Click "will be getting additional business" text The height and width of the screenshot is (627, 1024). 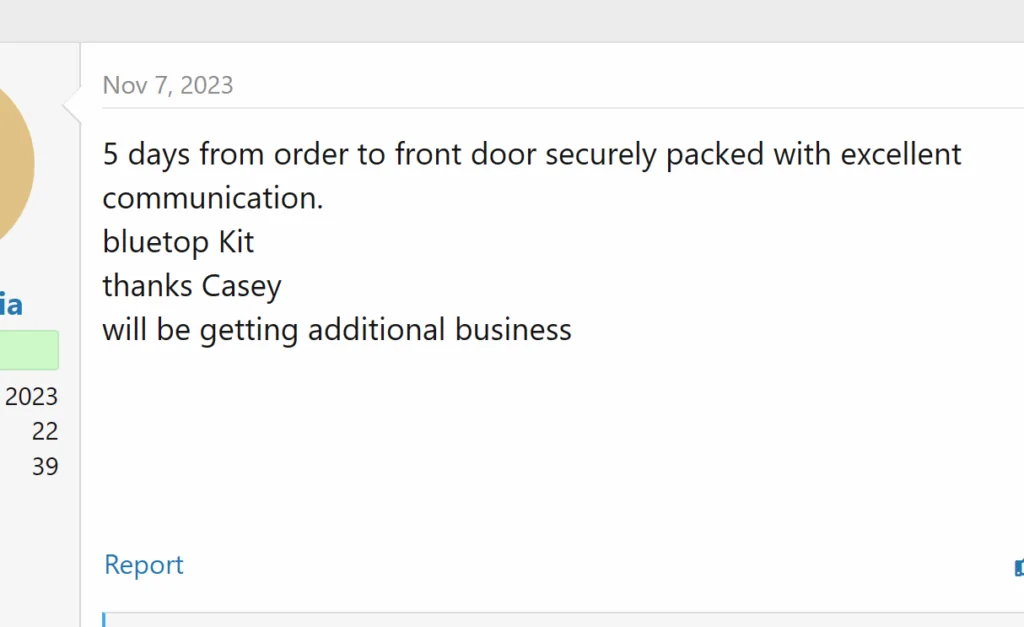pos(337,330)
